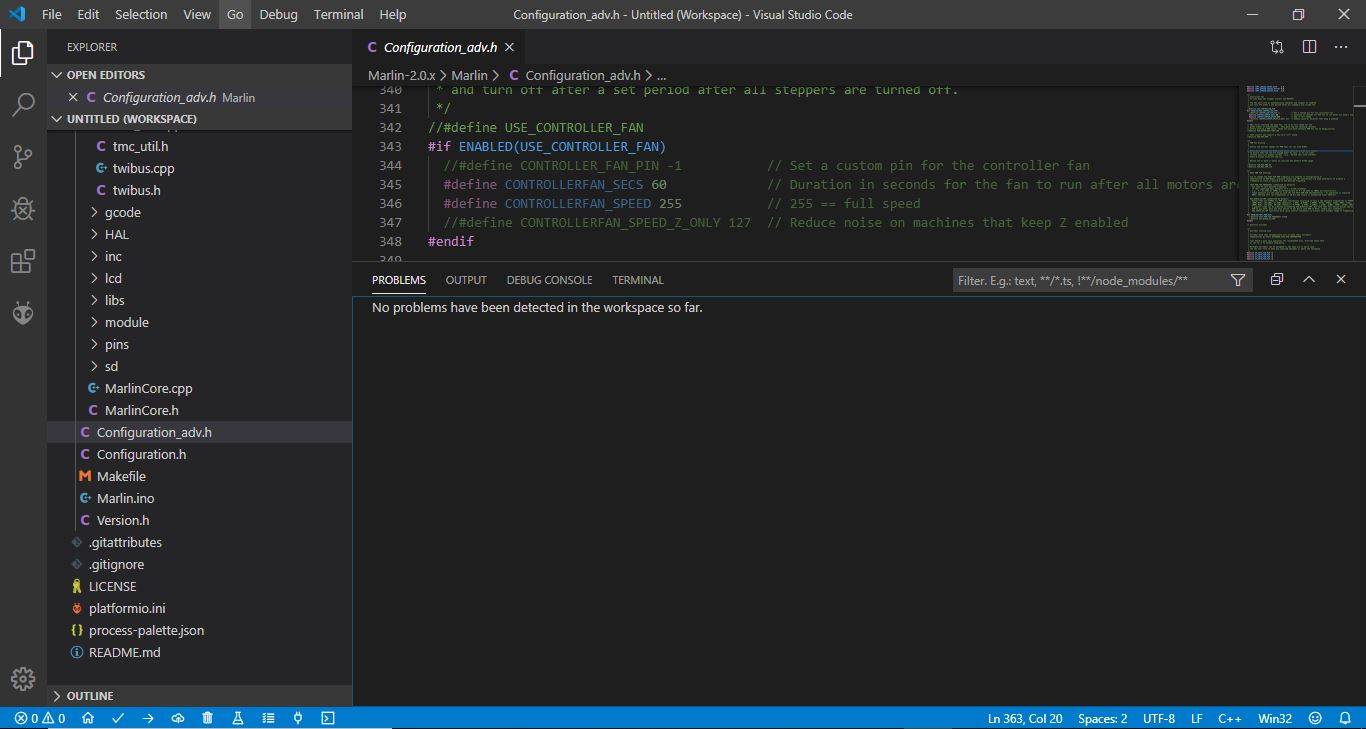This screenshot has width=1366, height=729.
Task: Close the bottom panel
Action: (1341, 280)
